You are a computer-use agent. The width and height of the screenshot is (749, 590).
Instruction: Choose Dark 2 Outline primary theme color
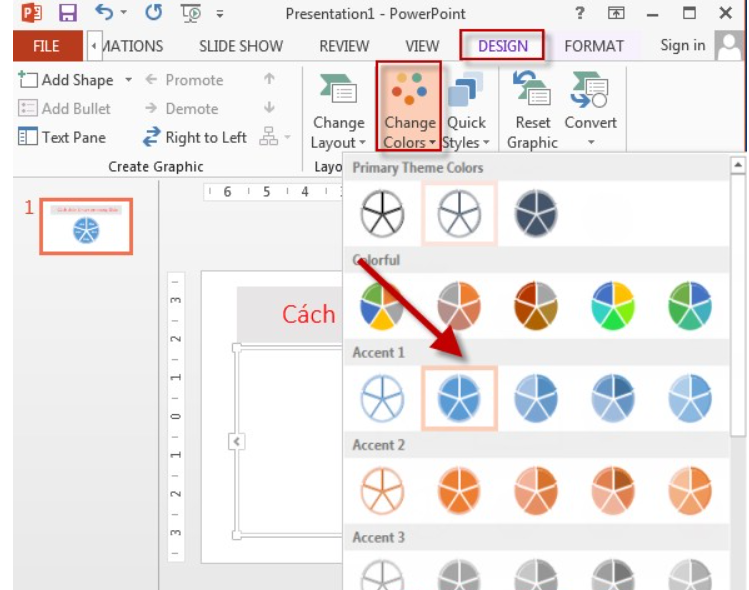459,213
